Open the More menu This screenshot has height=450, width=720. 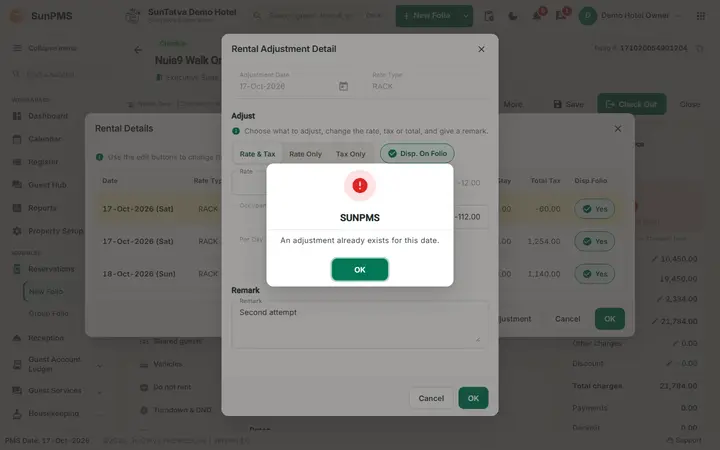click(x=513, y=105)
